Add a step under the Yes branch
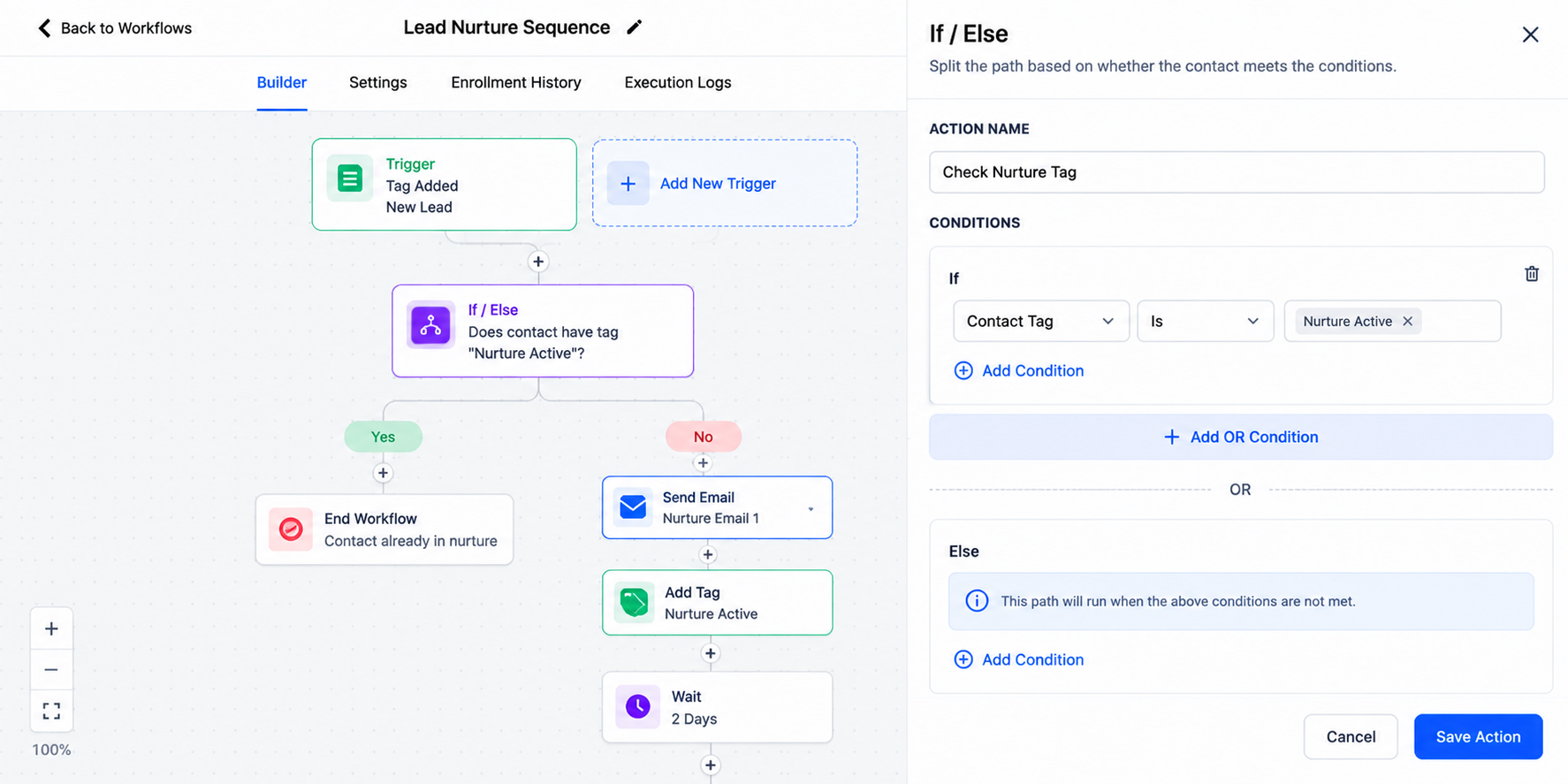 pyautogui.click(x=383, y=473)
